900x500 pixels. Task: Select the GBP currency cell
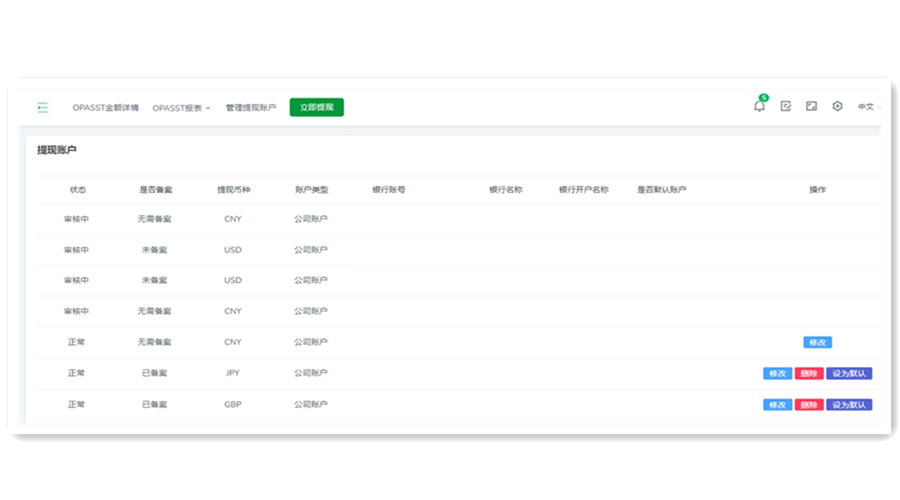point(232,404)
